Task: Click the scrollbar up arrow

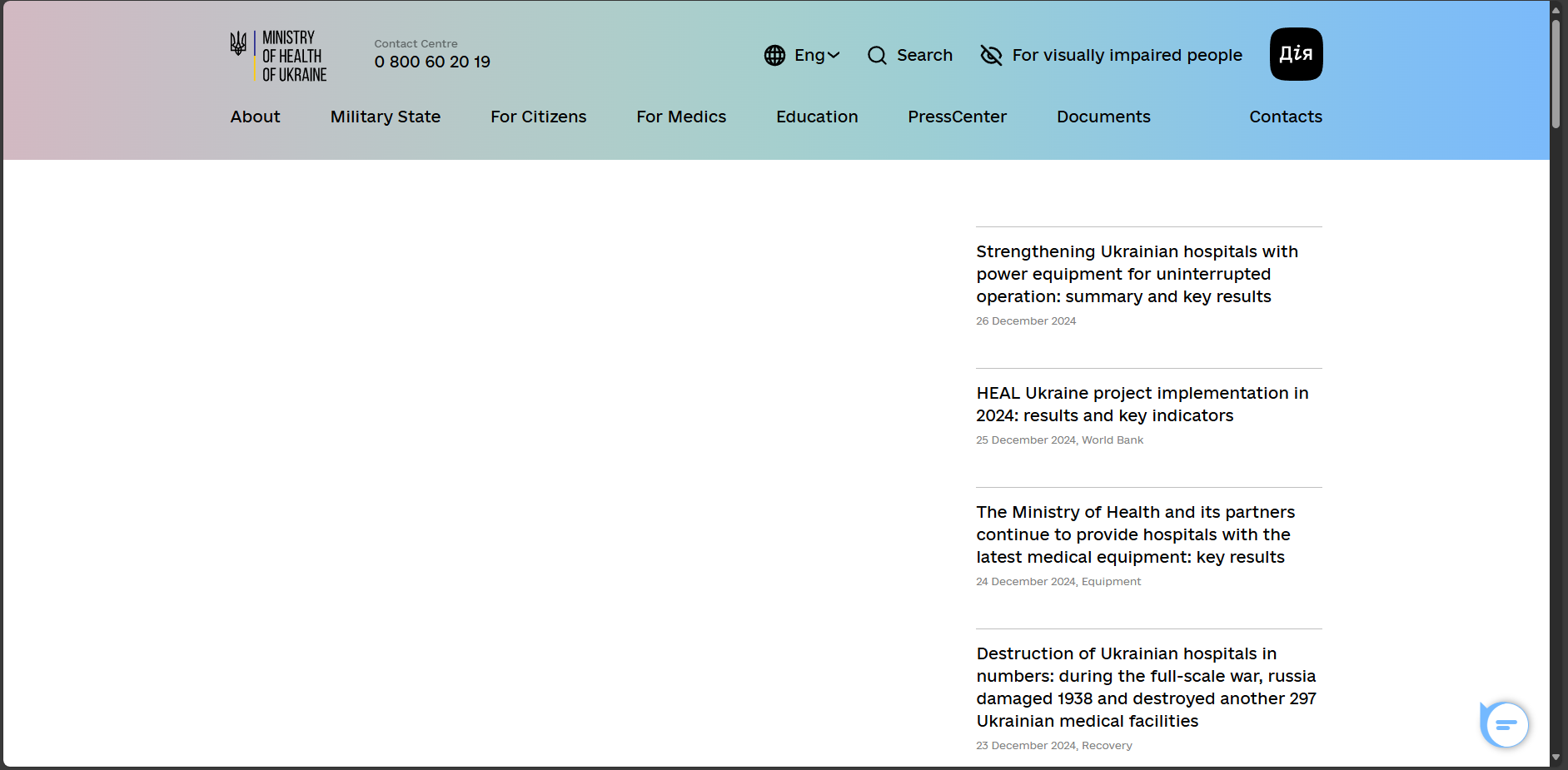Action: point(1556,10)
